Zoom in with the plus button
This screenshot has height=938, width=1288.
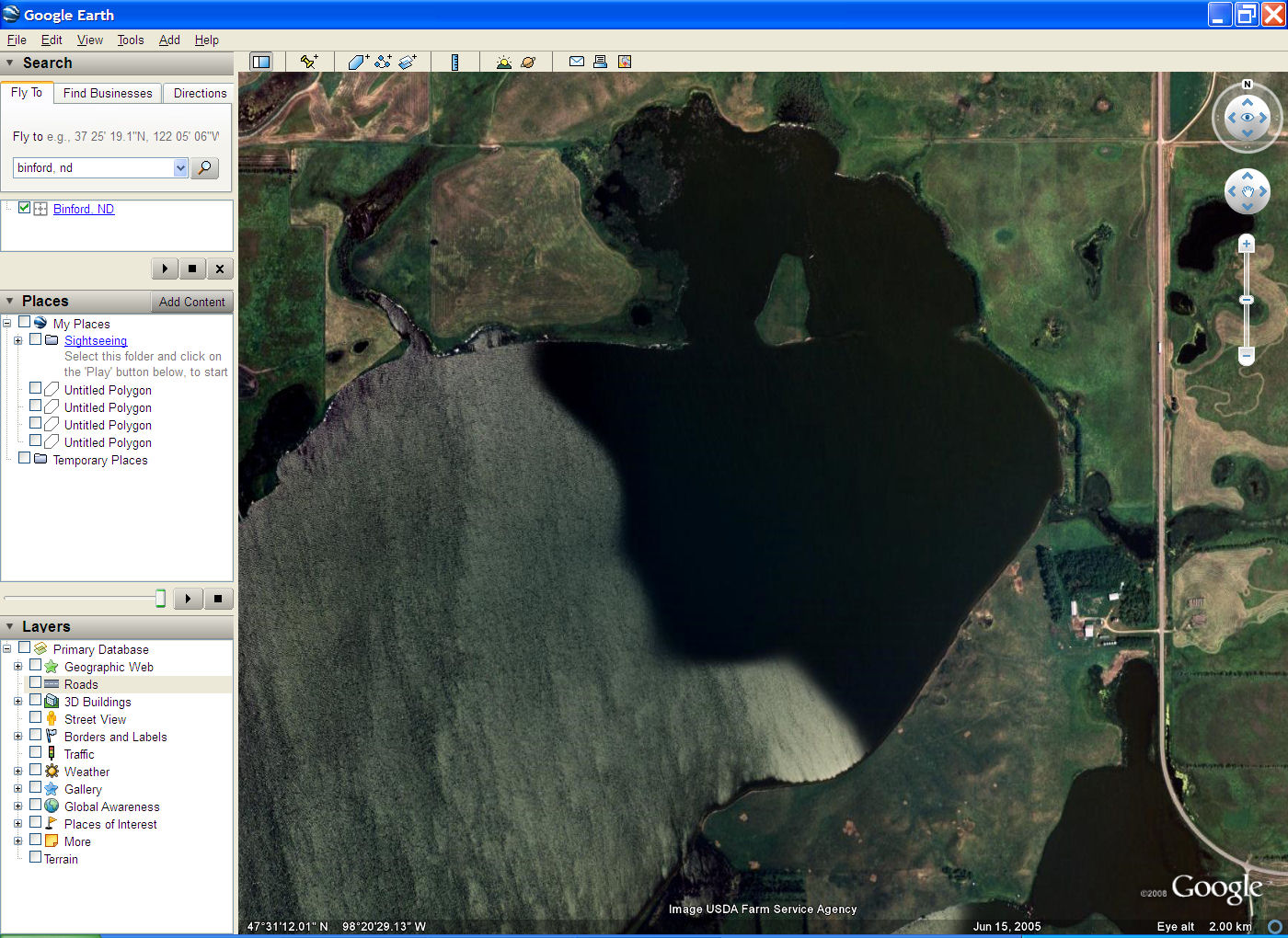click(1247, 244)
